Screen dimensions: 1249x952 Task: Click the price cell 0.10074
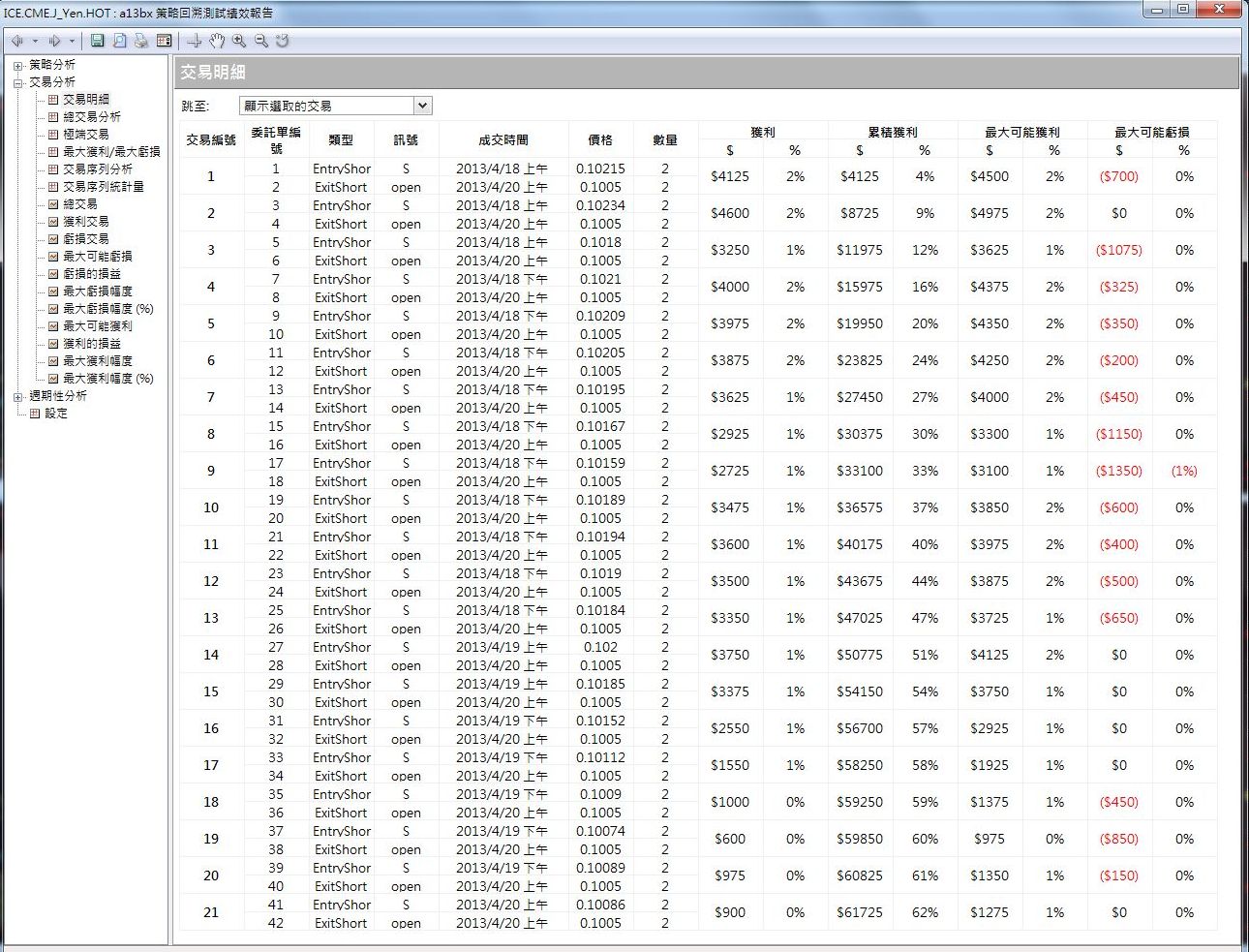coord(600,831)
